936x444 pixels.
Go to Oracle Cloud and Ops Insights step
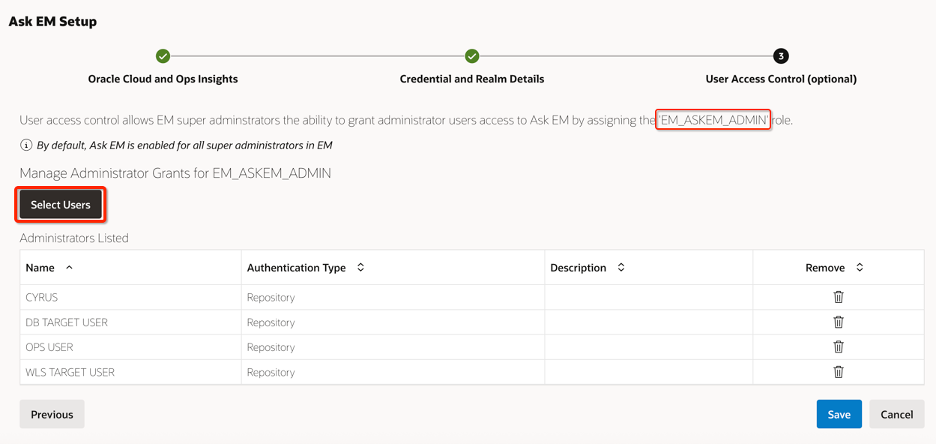tap(163, 79)
